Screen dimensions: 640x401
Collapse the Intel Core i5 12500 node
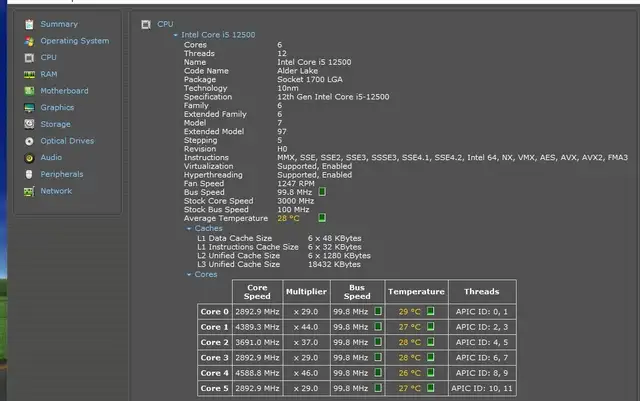click(x=176, y=34)
